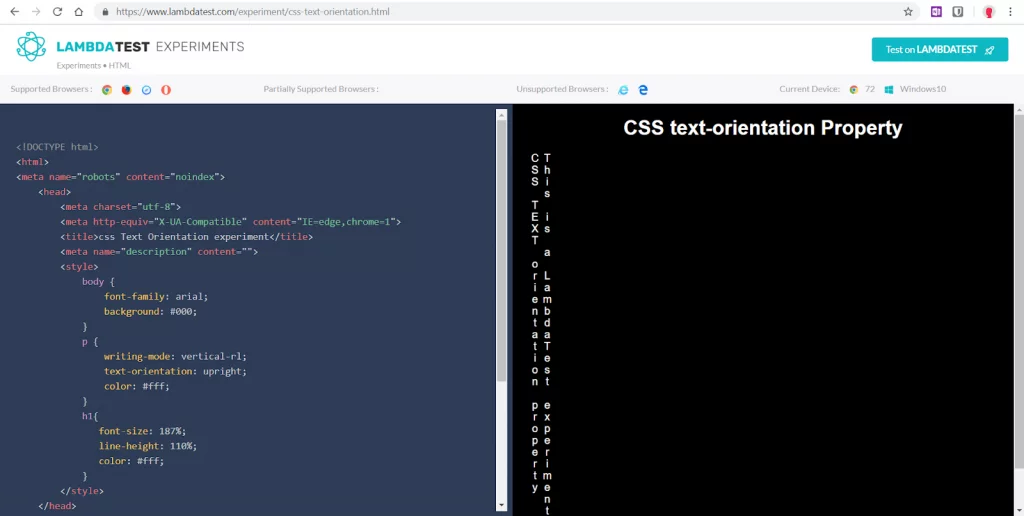Focus the address bar URL
This screenshot has height=516, width=1024.
[x=253, y=12]
